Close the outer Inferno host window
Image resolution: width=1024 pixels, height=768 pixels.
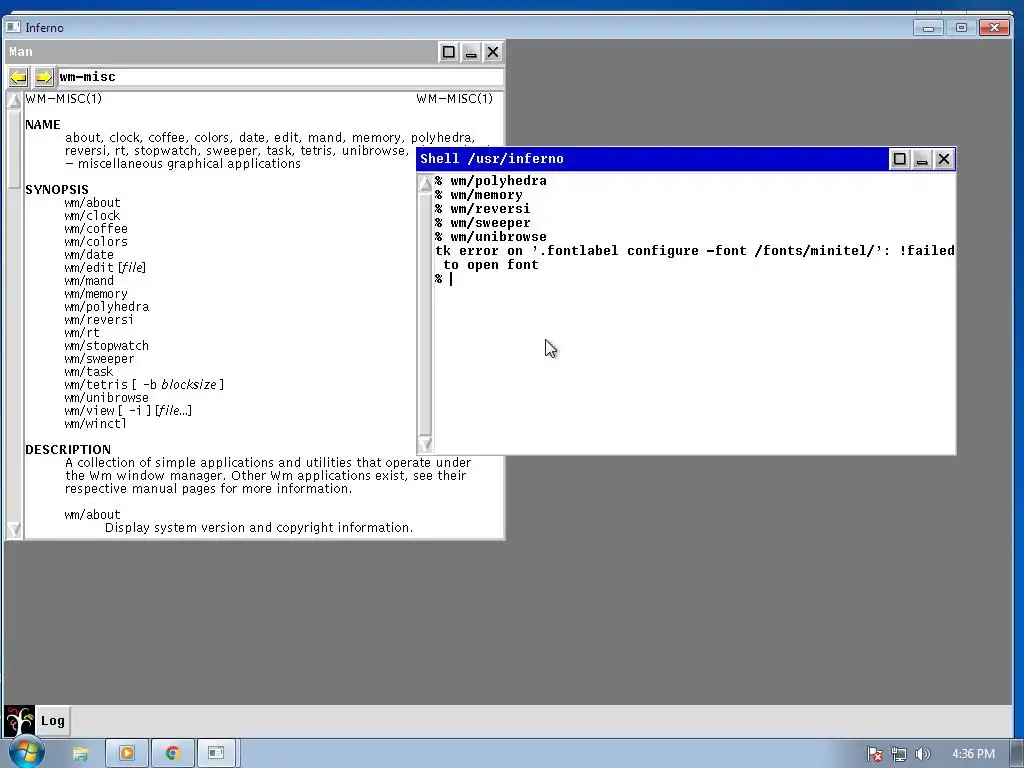[994, 27]
